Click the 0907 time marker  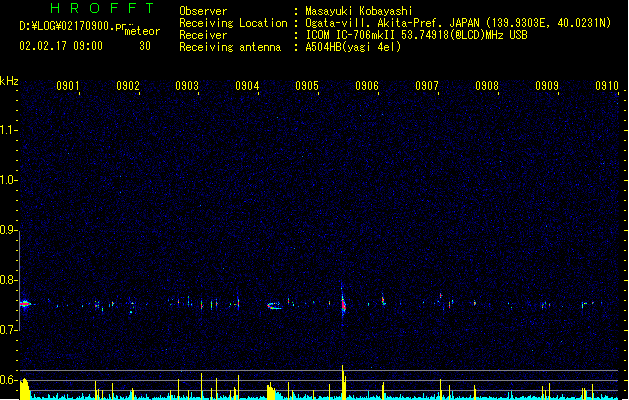427,86
